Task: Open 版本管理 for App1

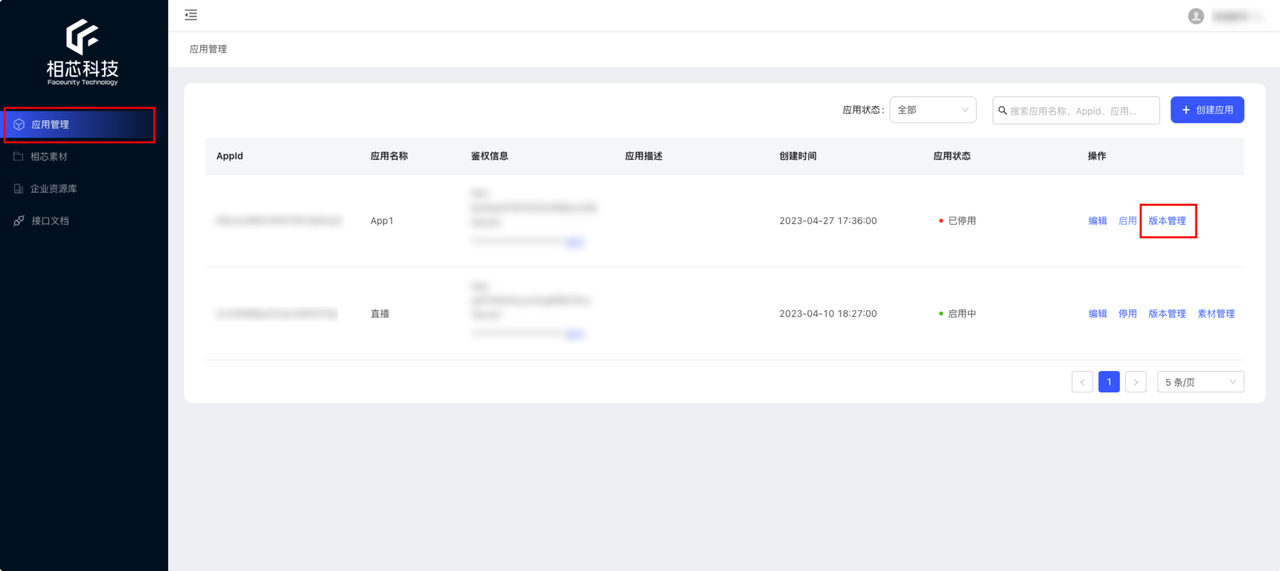Action: pos(1167,221)
